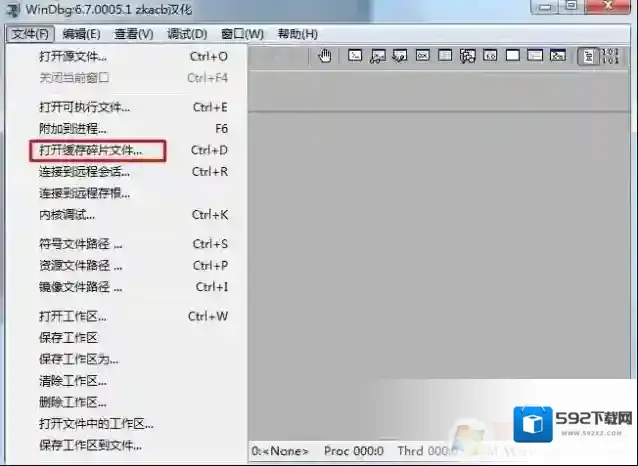Open the Call Stack toolbar icon
638x466 pixels.
[x=467, y=56]
